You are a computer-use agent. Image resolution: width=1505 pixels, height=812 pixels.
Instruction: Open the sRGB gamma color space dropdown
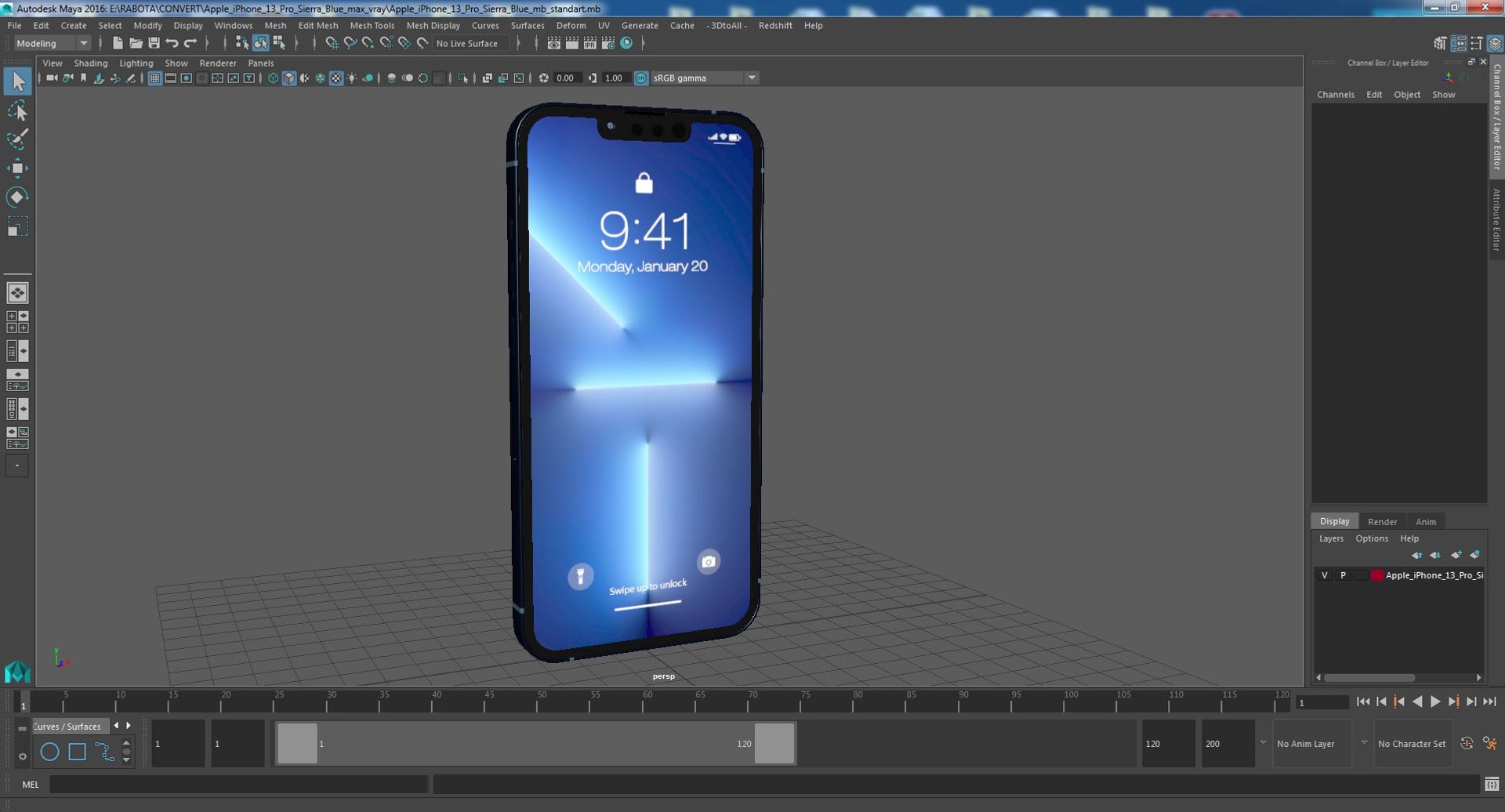pyautogui.click(x=704, y=78)
